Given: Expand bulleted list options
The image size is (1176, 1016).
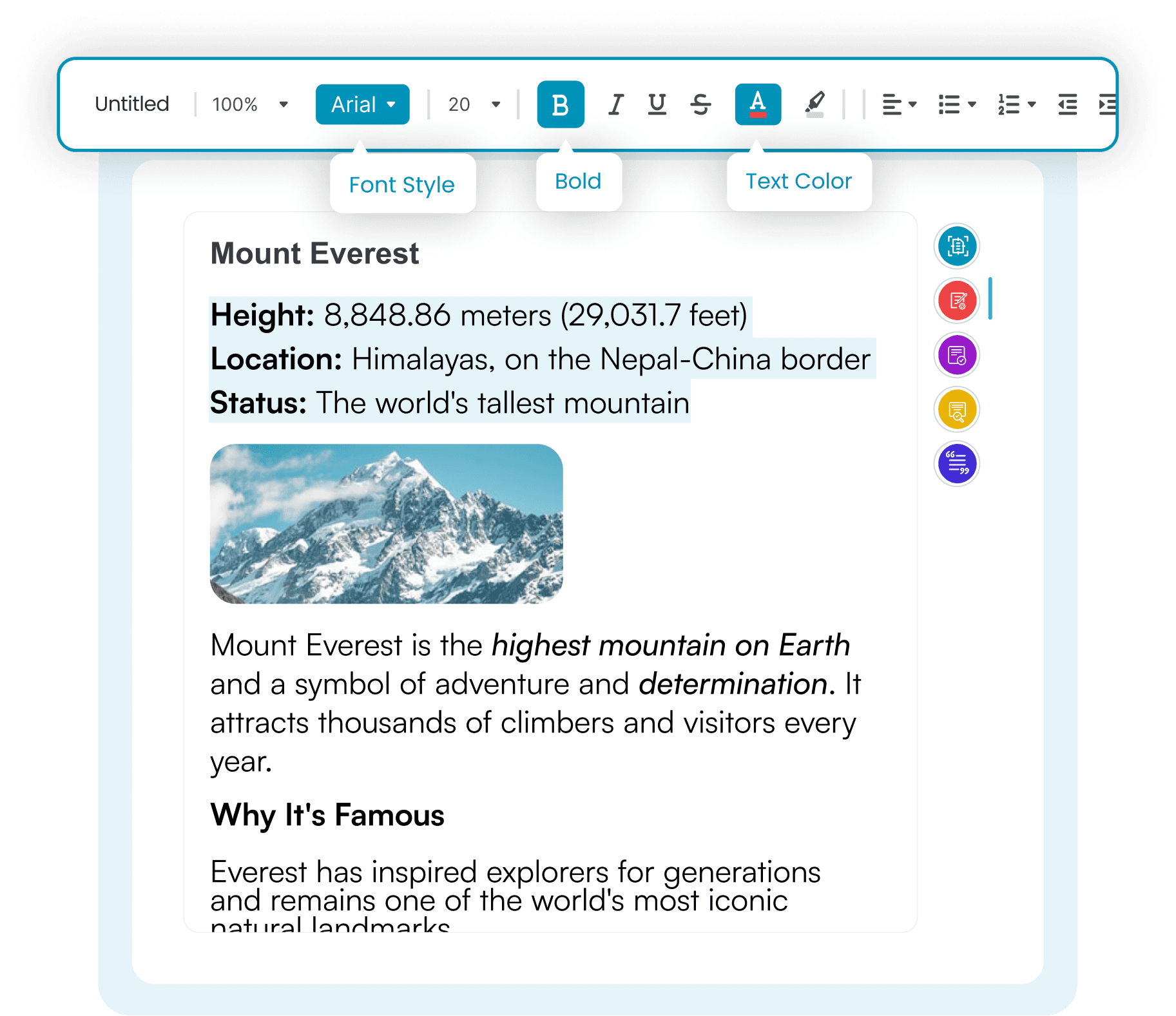Looking at the screenshot, I should (x=957, y=104).
